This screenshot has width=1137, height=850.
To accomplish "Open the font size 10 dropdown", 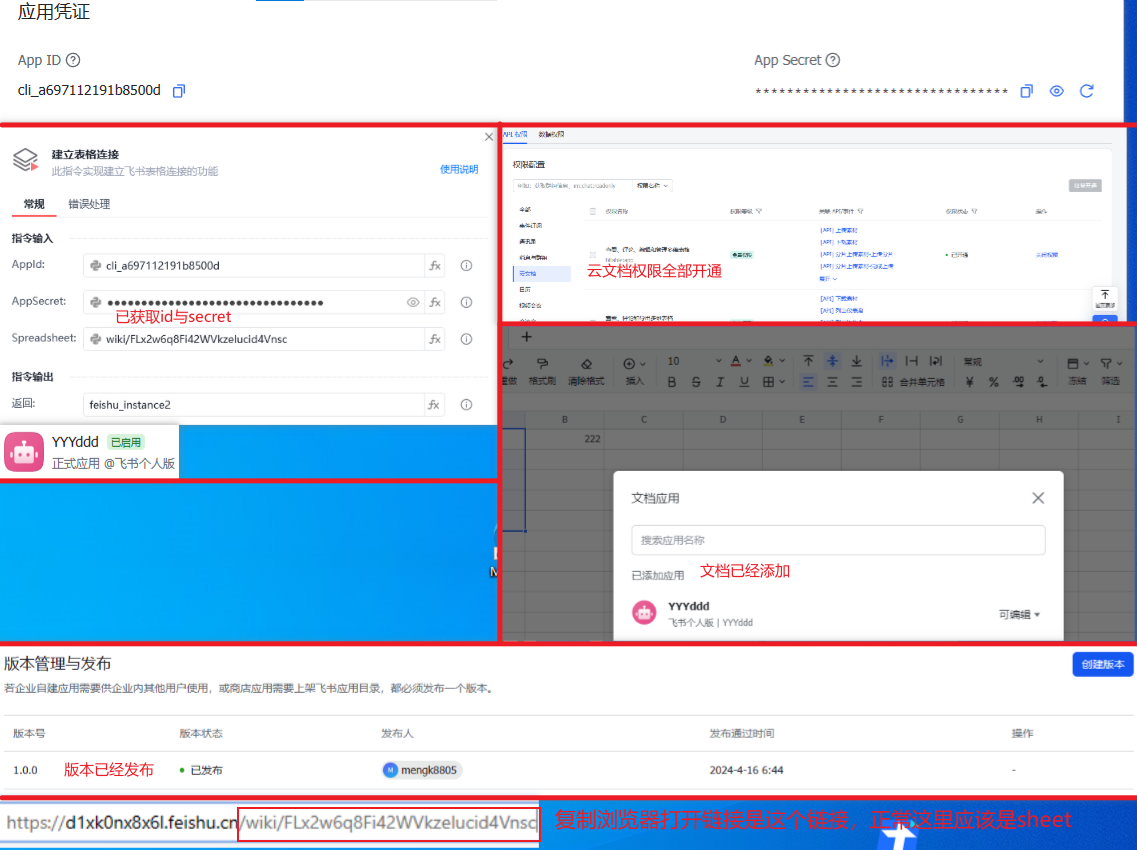I will (x=693, y=361).
